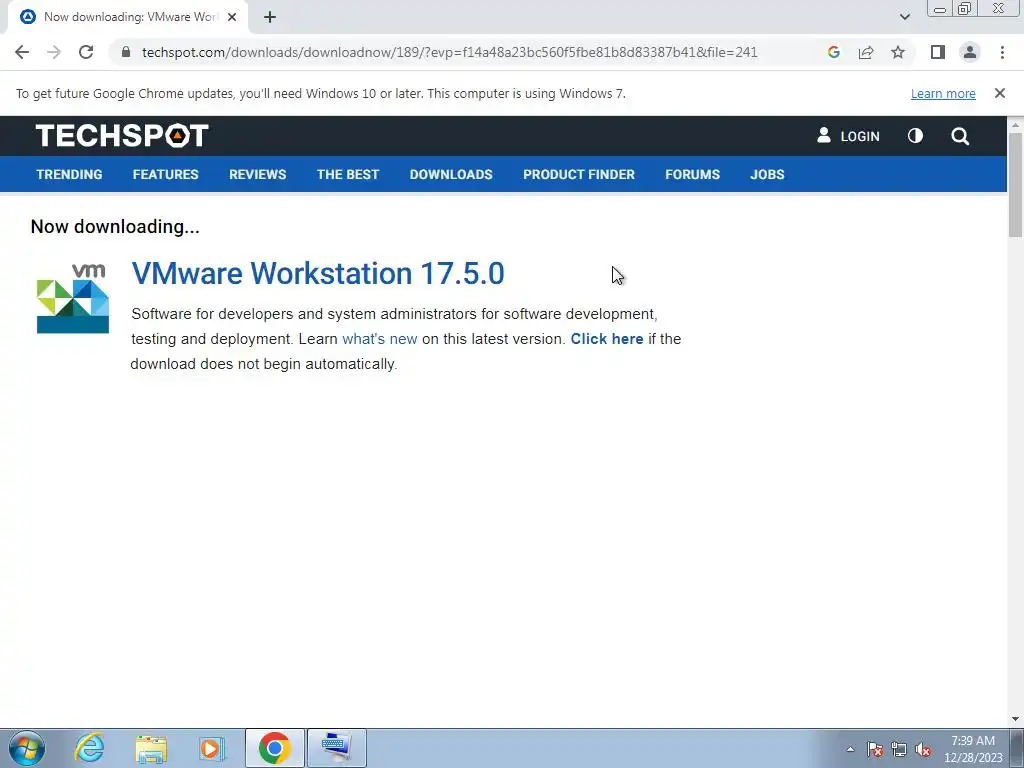Close the 'Now downloading' tab
Screen dimensions: 1024x768
232,17
